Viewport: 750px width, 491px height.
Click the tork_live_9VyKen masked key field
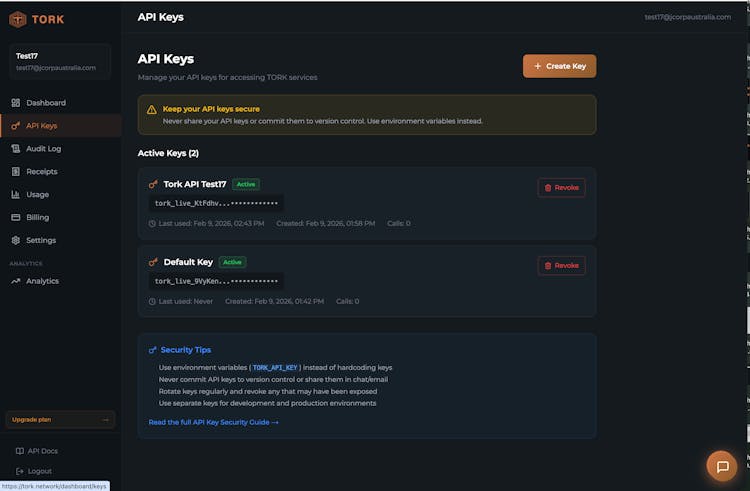(x=216, y=281)
